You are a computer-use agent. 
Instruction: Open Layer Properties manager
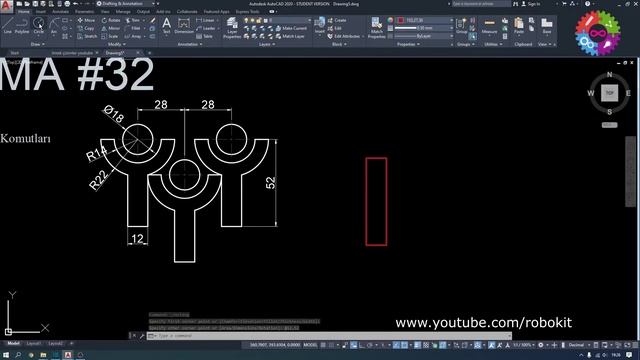point(232,28)
